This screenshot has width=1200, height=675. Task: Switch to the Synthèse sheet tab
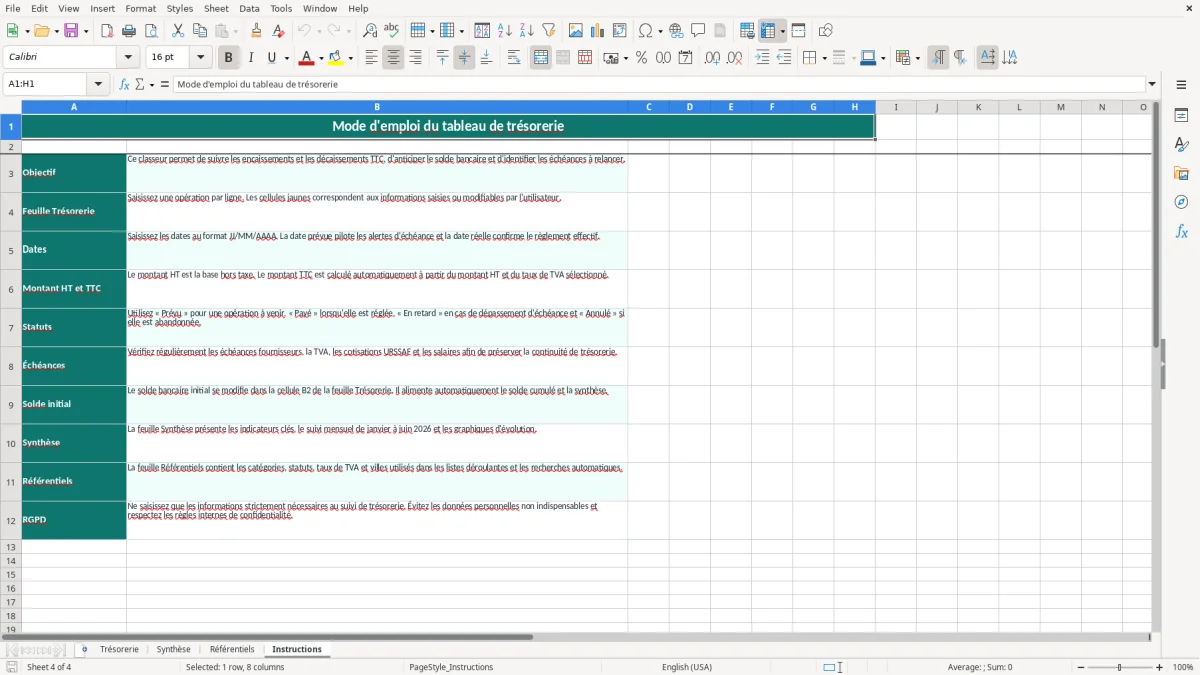(173, 649)
